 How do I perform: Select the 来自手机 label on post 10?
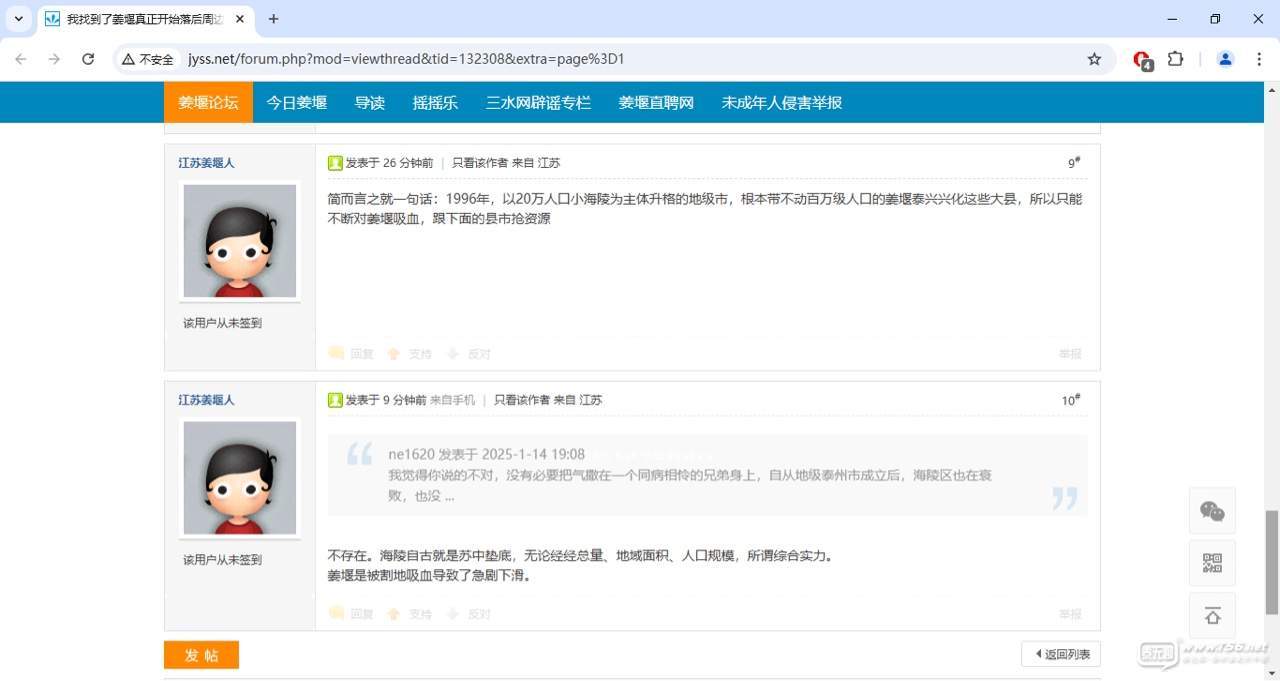point(453,400)
